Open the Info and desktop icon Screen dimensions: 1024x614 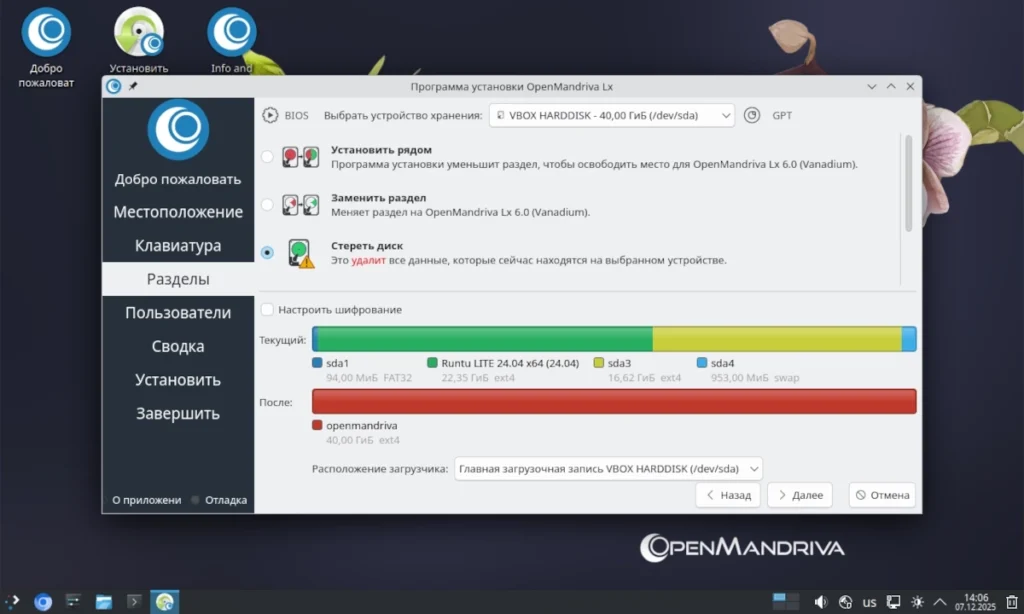231,40
